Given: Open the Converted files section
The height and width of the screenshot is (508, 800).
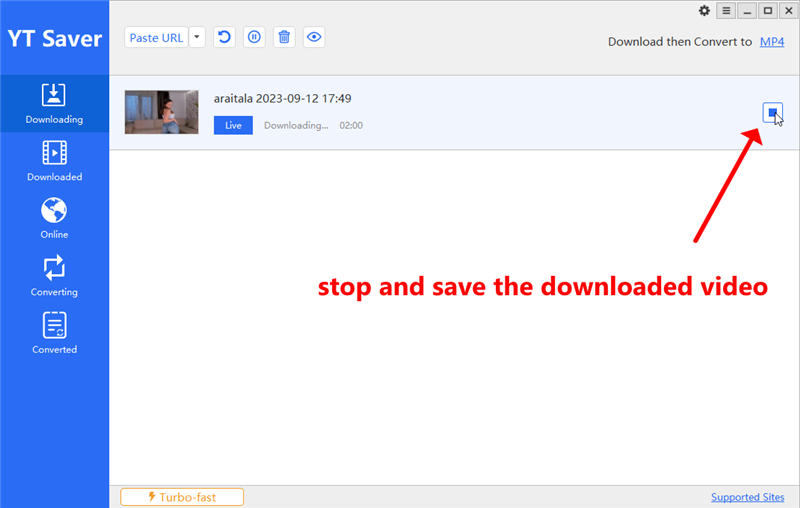Looking at the screenshot, I should (54, 334).
